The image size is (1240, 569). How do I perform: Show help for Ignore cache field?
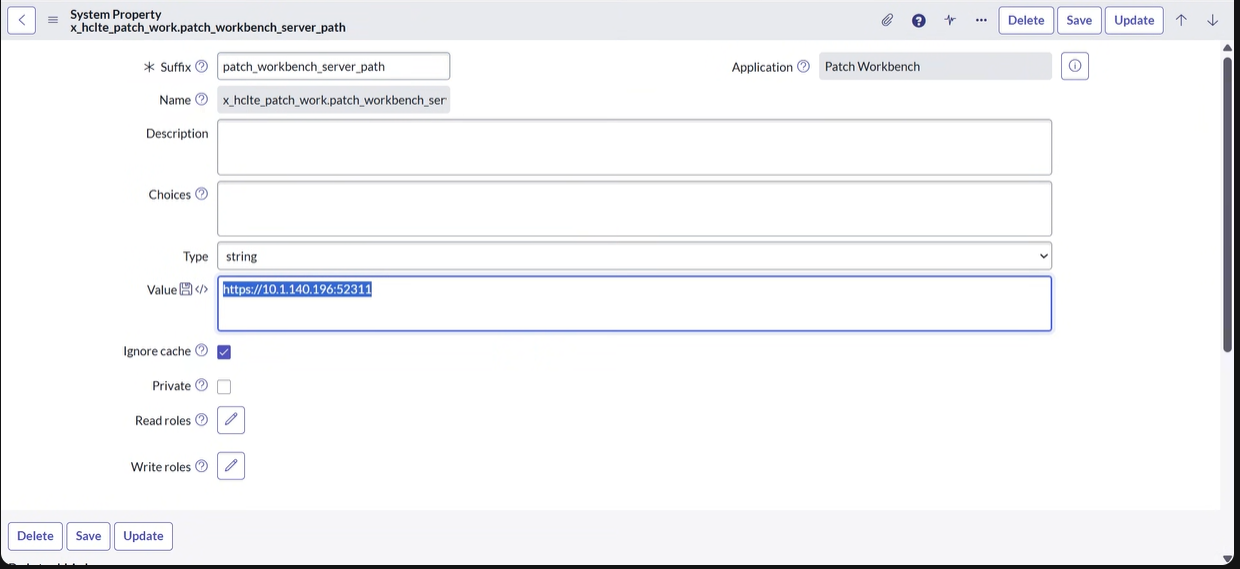(x=201, y=350)
